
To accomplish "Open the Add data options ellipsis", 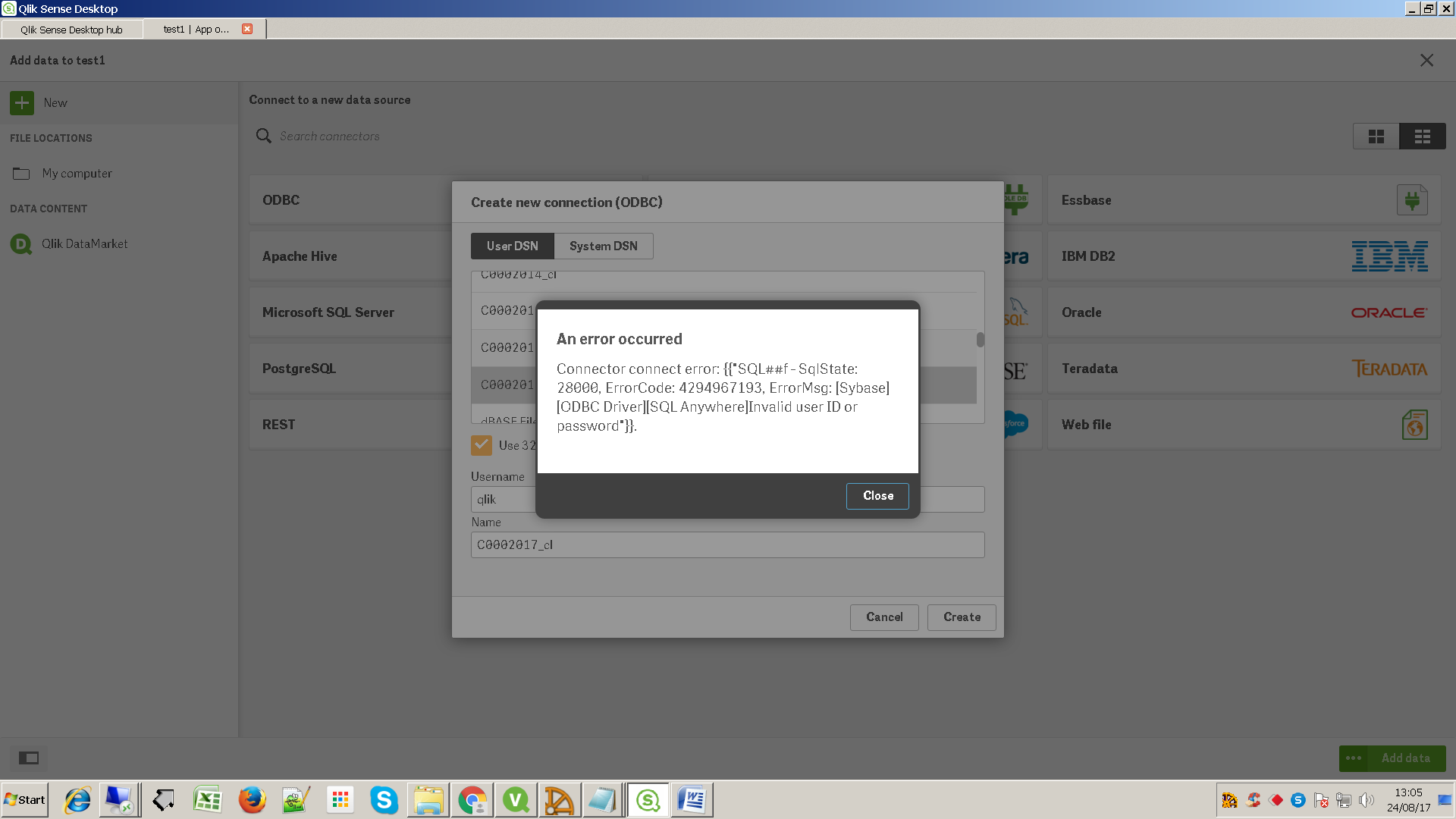I will pyautogui.click(x=1354, y=758).
